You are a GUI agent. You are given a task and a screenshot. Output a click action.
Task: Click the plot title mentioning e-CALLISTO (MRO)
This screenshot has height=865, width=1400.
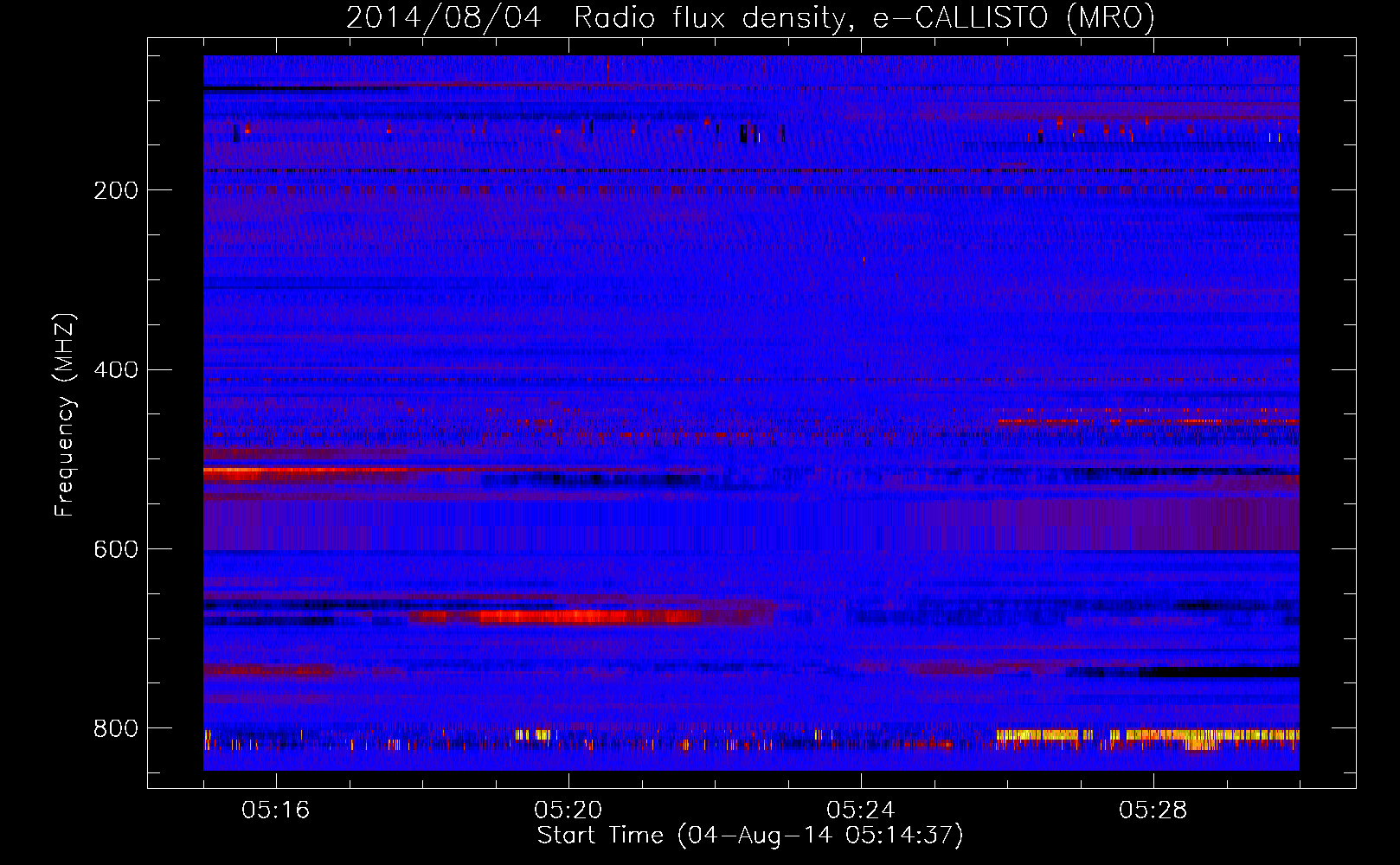750,16
